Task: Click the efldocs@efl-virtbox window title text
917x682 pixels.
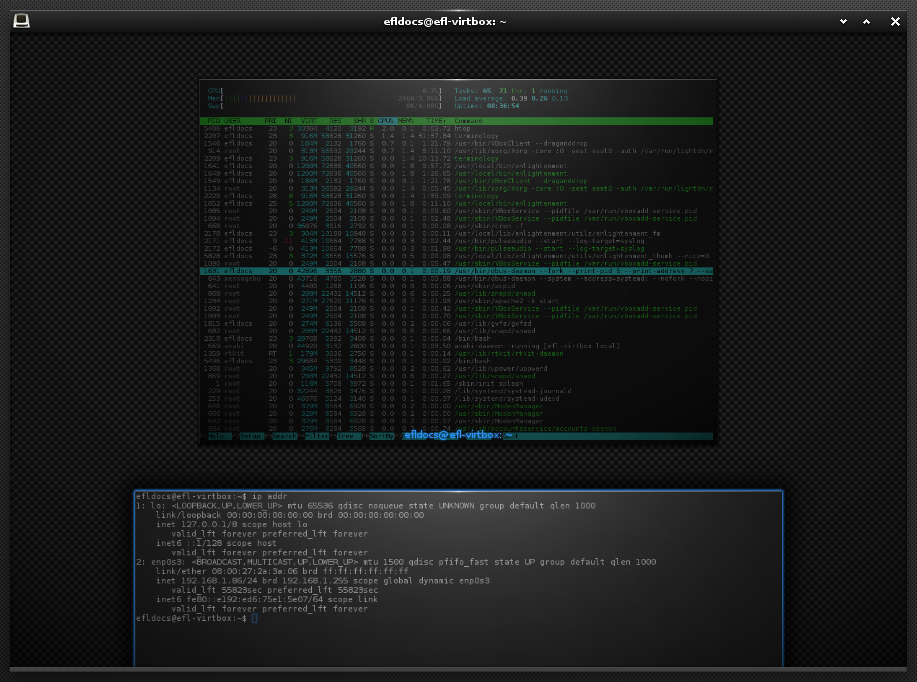Action: 445,22
